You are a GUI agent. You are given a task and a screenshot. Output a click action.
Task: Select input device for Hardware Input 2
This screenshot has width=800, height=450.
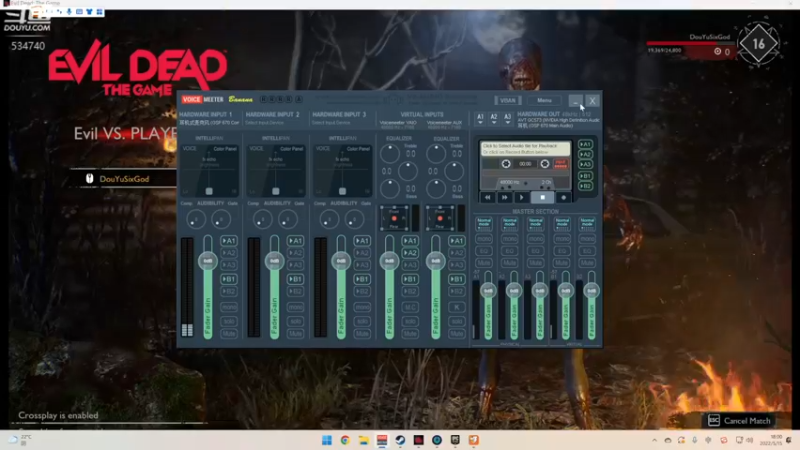[x=264, y=123]
